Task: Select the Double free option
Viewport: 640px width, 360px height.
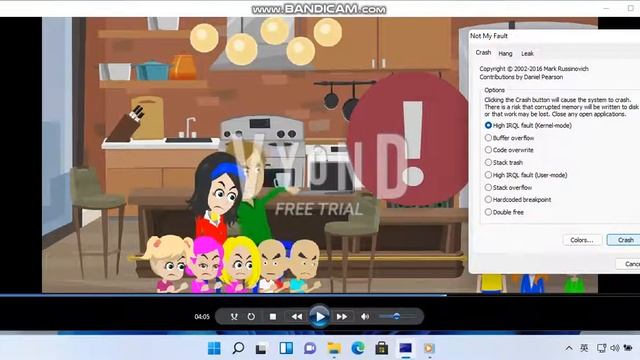Action: point(504,212)
